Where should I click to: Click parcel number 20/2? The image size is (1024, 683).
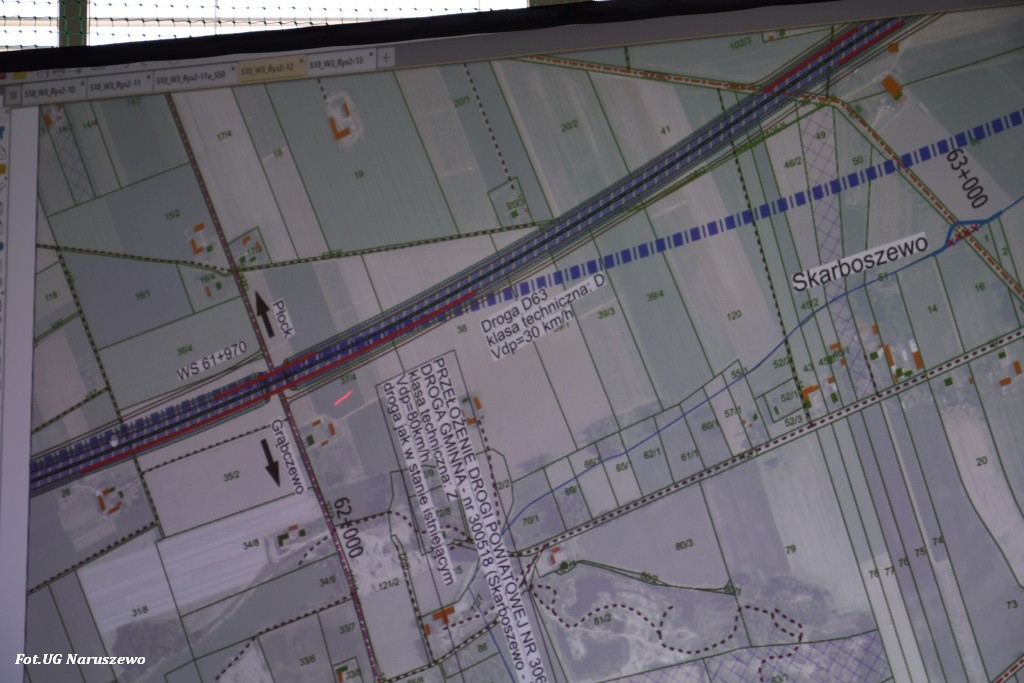[x=569, y=125]
